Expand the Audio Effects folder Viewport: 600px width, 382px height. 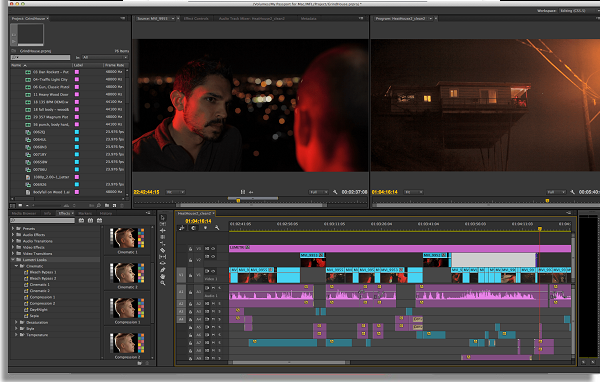13,235
